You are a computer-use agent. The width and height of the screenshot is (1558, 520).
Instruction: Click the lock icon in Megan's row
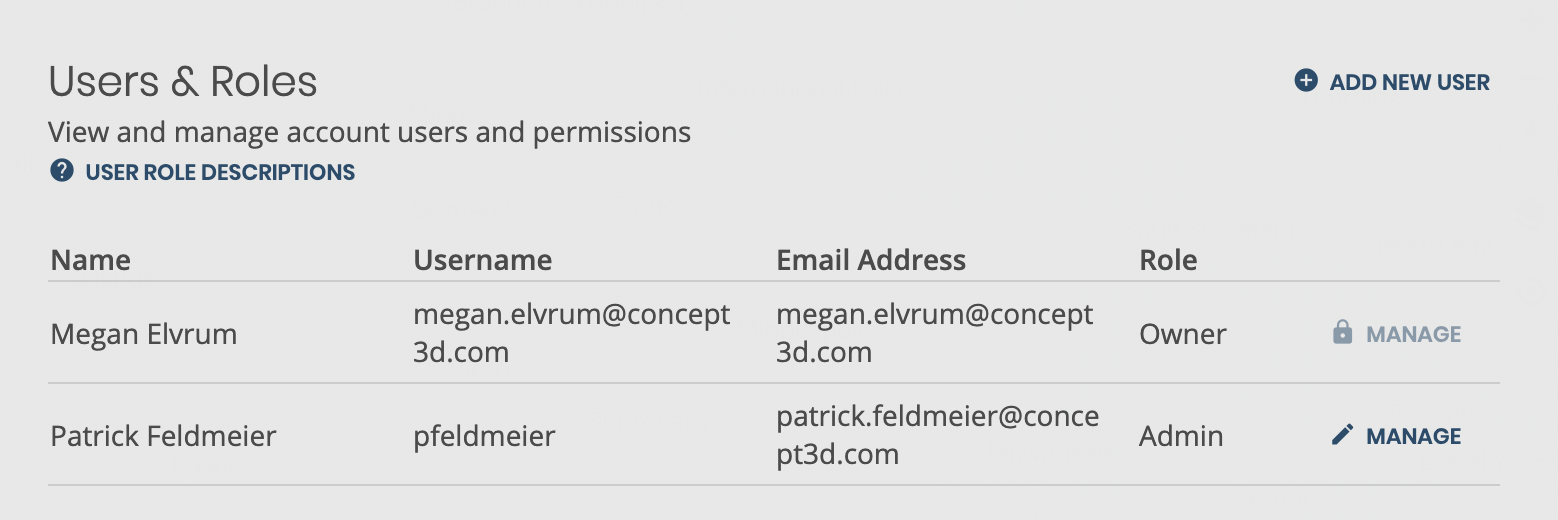1342,333
